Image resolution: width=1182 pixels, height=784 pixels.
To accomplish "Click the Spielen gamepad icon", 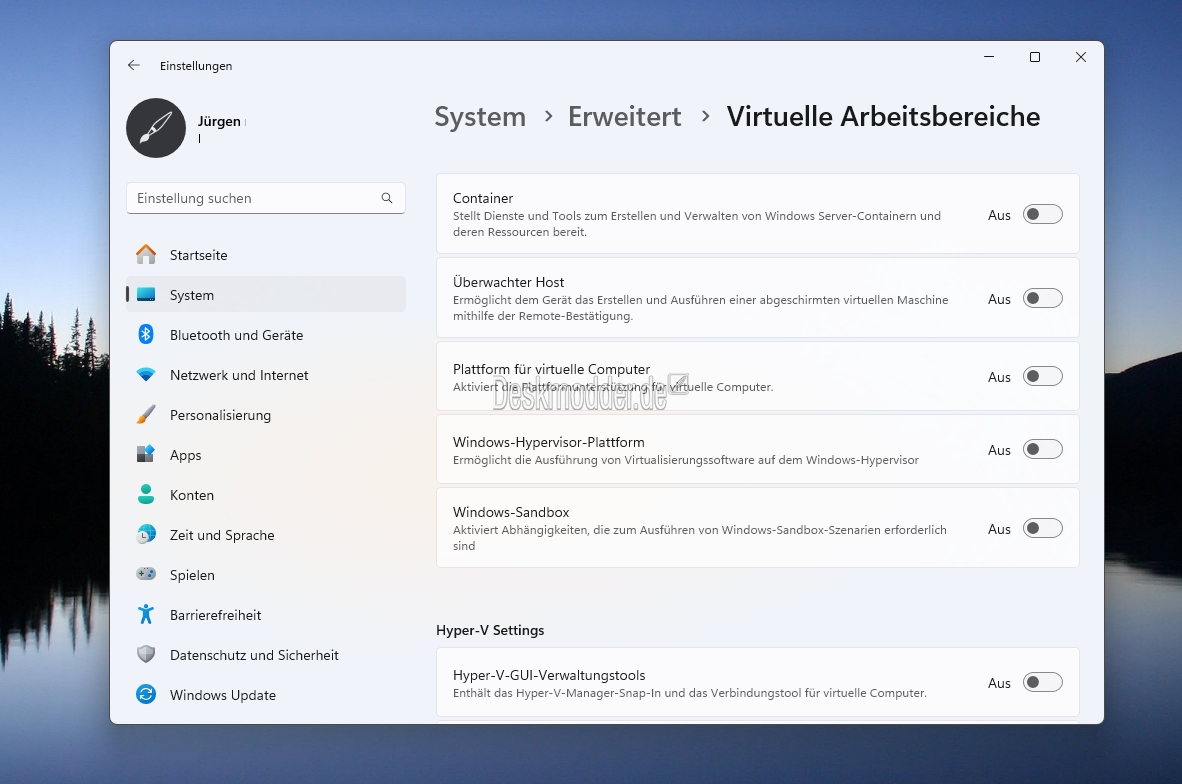I will [x=146, y=574].
